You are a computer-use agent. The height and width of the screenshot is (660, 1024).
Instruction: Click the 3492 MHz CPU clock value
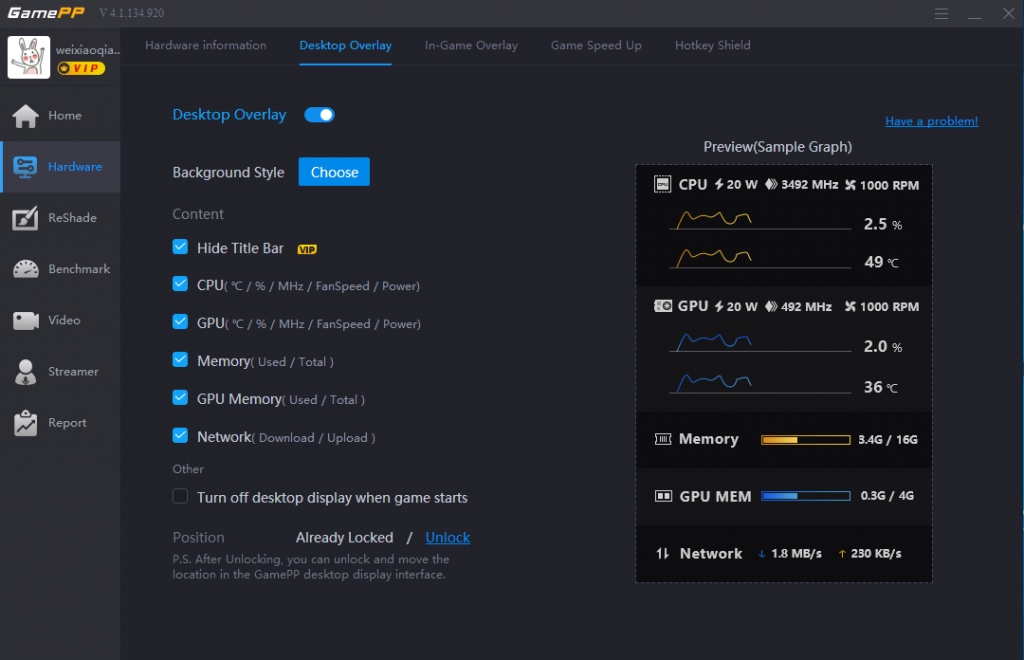pos(810,185)
